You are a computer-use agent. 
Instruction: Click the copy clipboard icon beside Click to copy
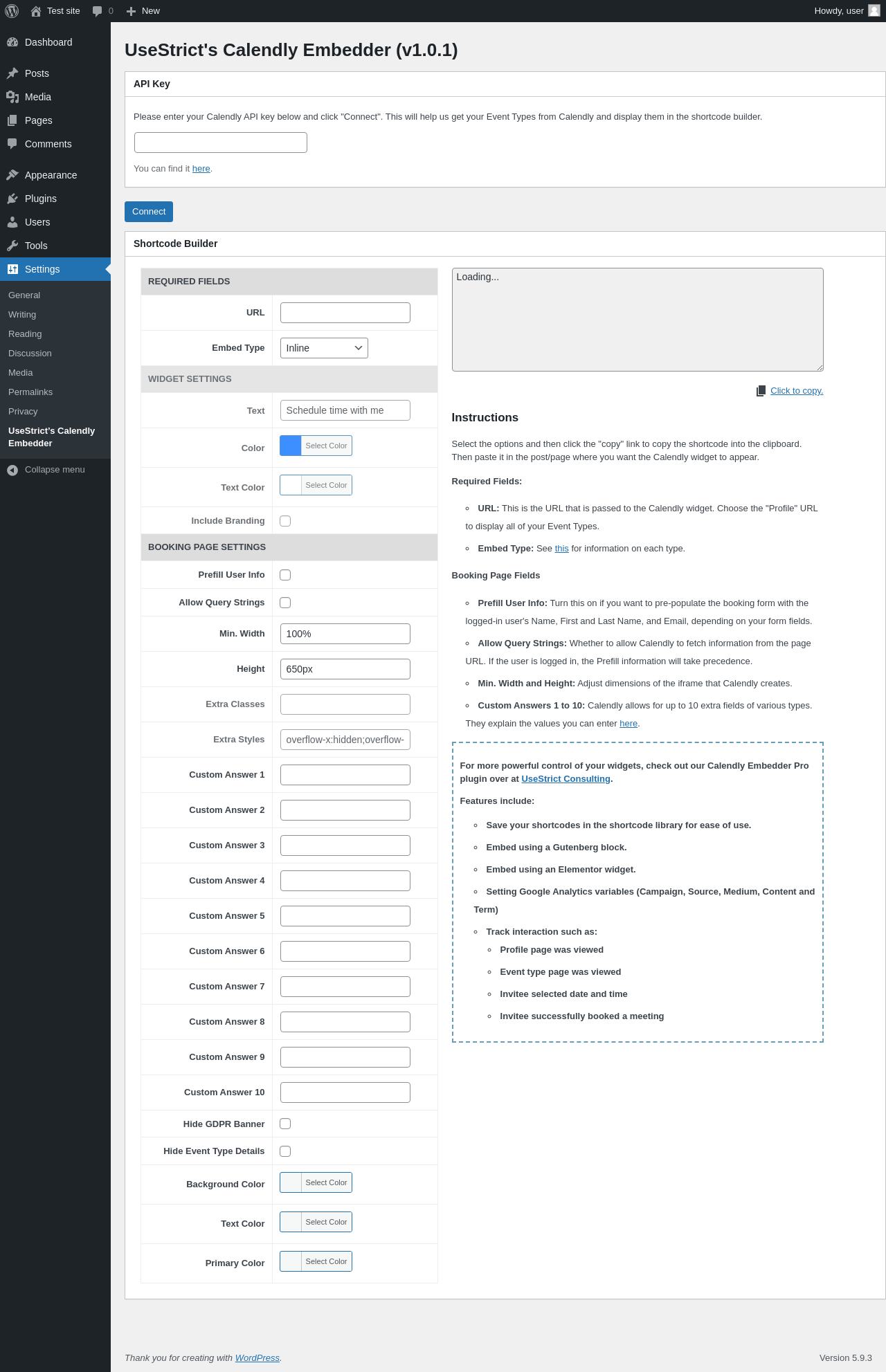point(761,391)
